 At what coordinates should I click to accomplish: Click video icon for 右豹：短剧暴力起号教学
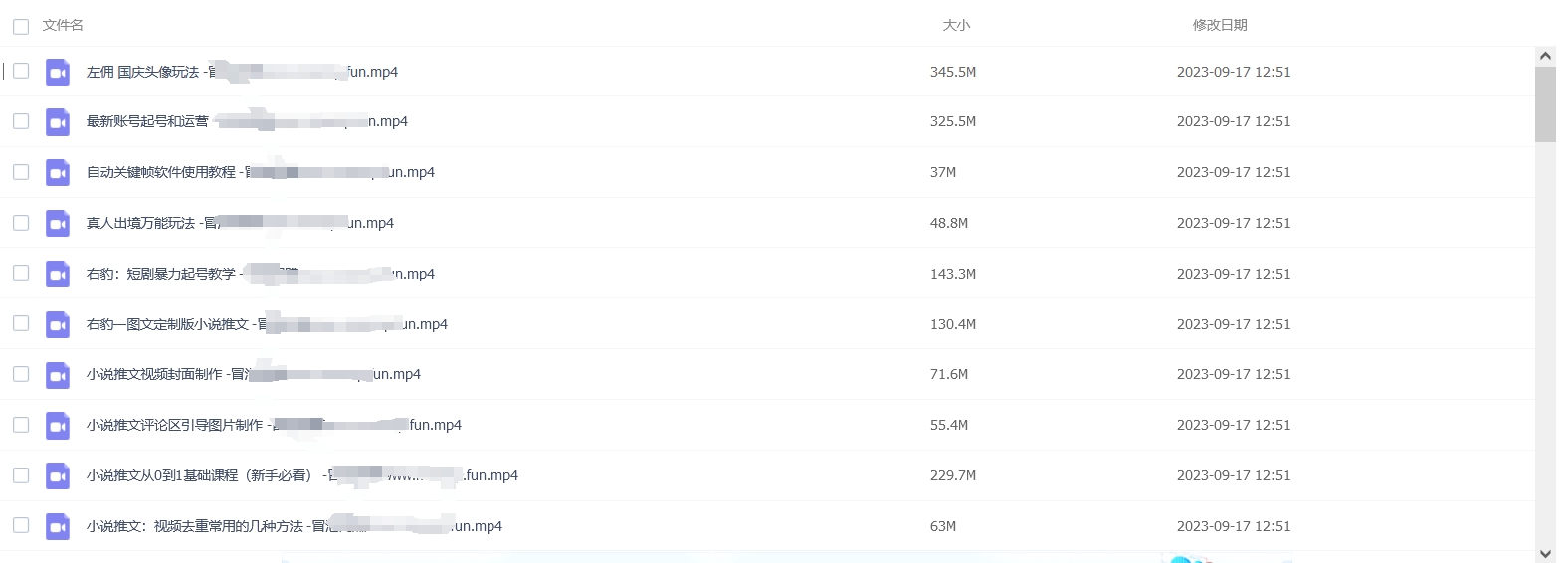(58, 274)
